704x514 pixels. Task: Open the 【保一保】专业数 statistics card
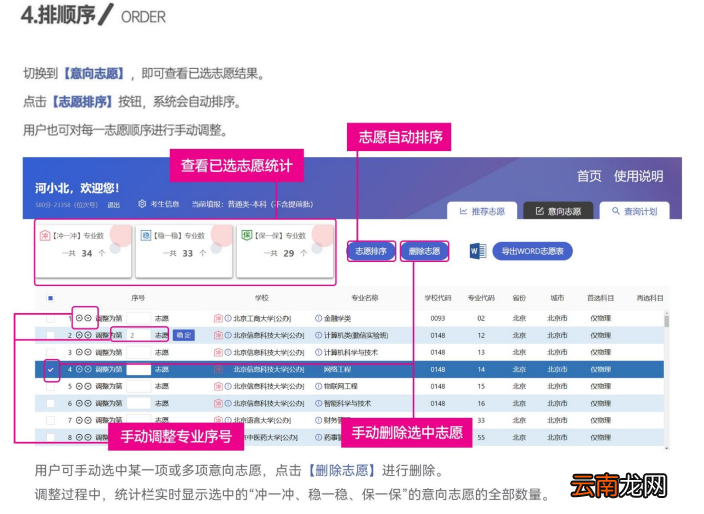tap(285, 250)
